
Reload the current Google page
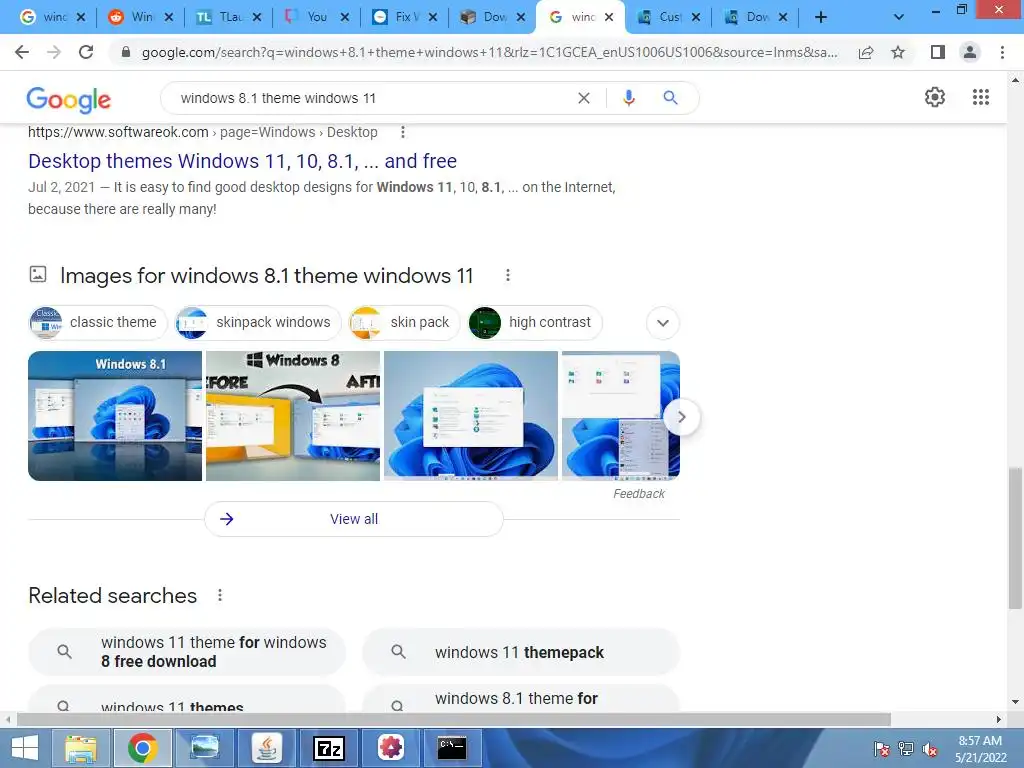[86, 52]
